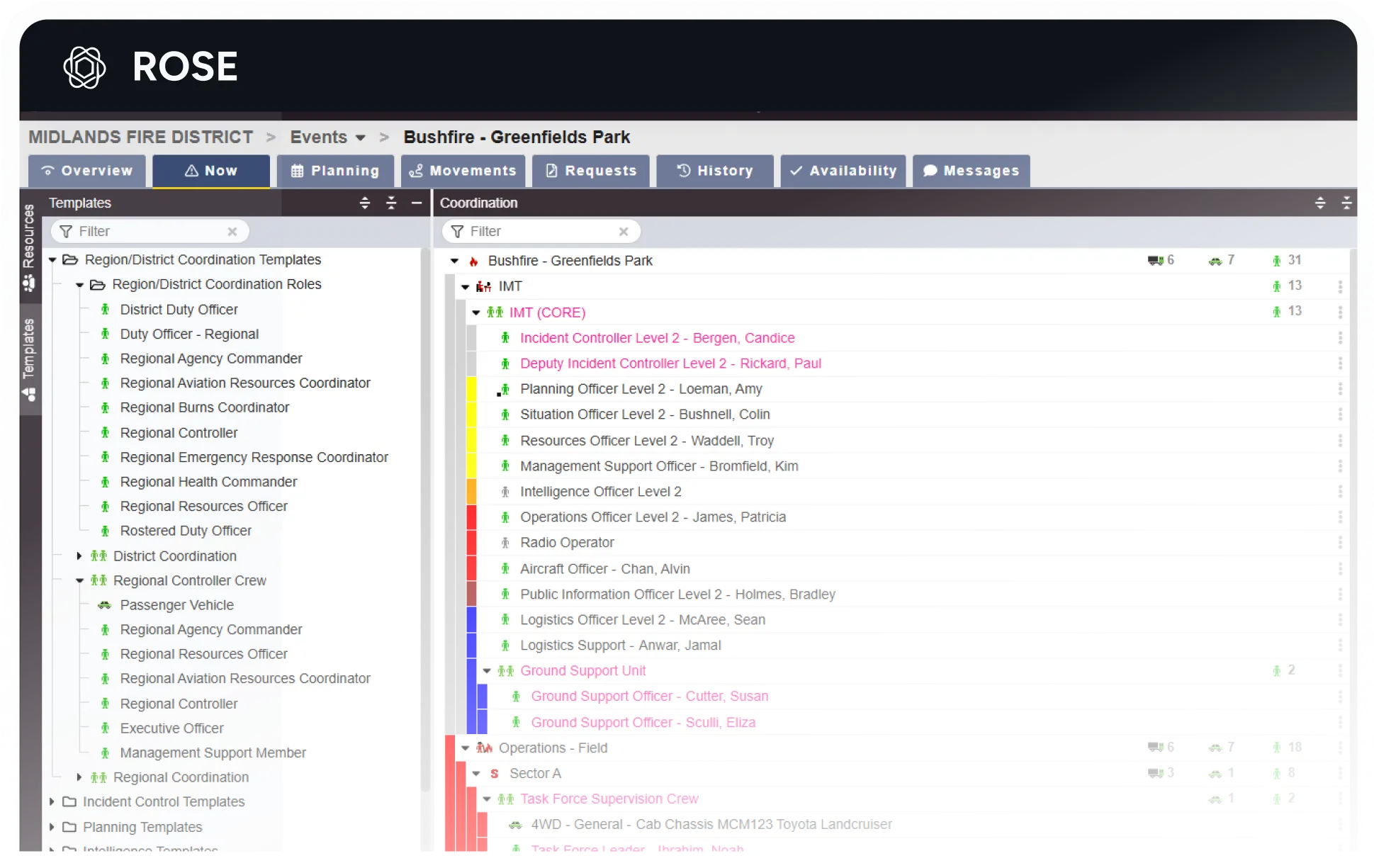
Task: Click the yellow status bar beside Planning Officer Level 2
Action: (x=471, y=389)
